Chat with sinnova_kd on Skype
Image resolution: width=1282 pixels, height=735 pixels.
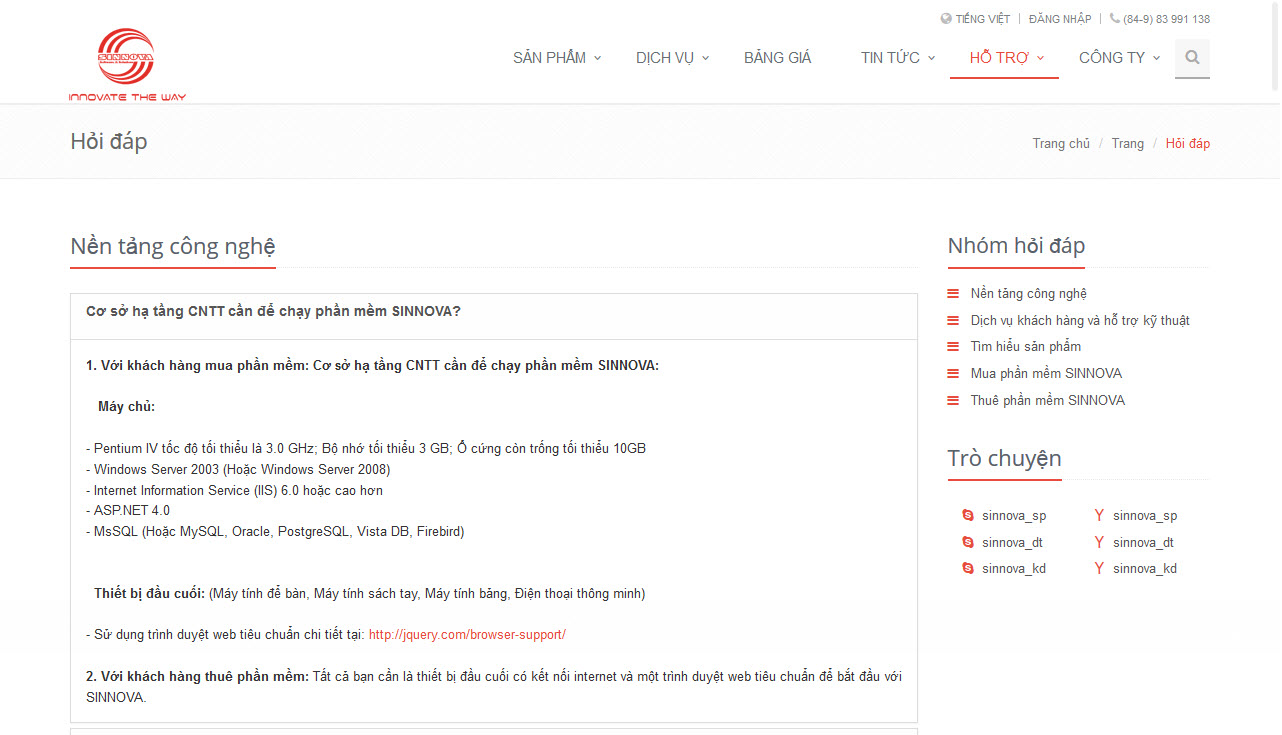1014,569
